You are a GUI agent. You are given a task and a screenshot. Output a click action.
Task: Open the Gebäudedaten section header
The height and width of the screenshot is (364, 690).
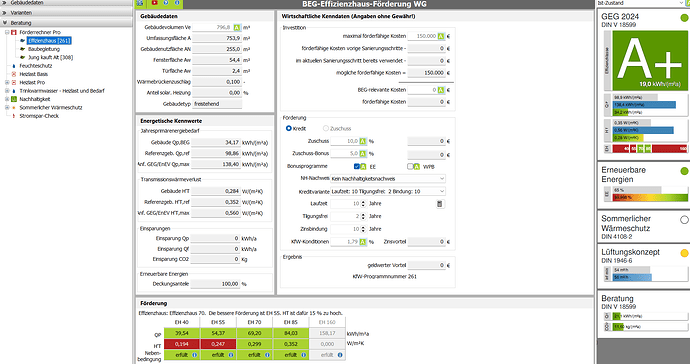pos(66,3)
